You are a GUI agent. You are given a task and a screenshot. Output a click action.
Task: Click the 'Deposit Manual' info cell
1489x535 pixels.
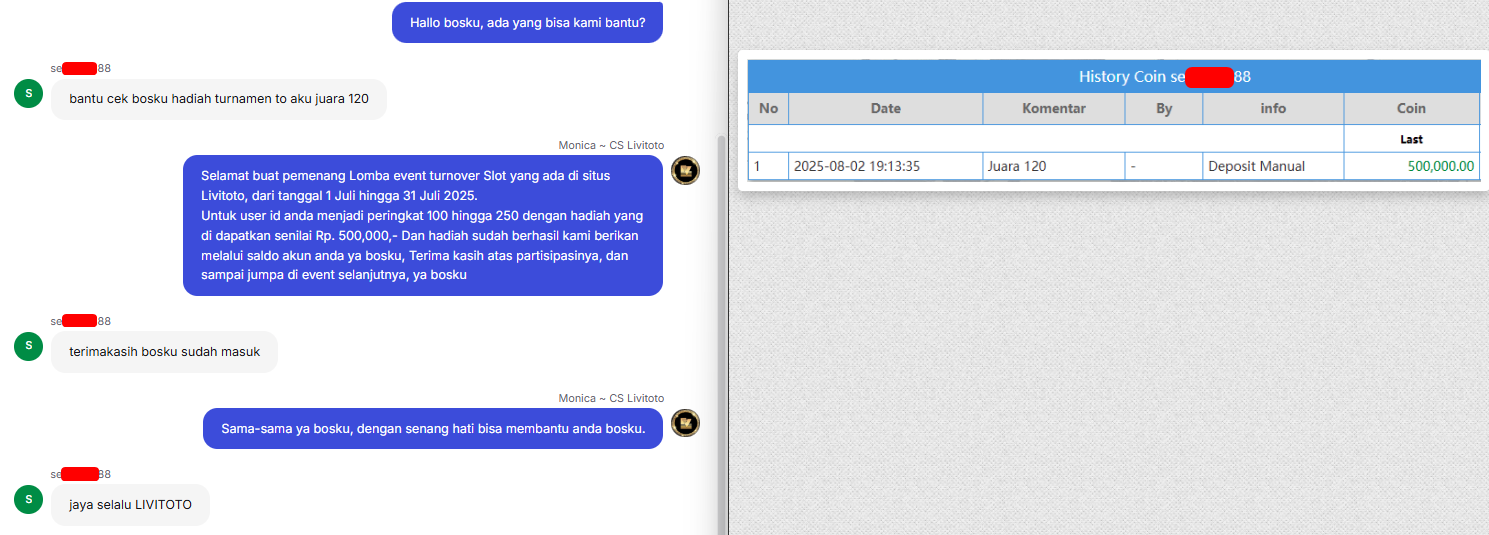click(x=1273, y=166)
